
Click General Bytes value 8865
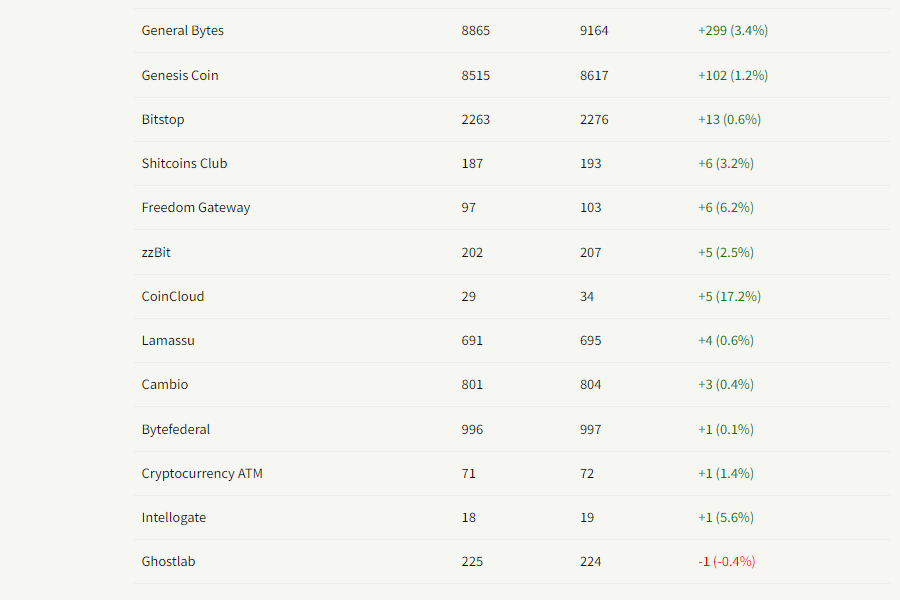click(x=476, y=30)
